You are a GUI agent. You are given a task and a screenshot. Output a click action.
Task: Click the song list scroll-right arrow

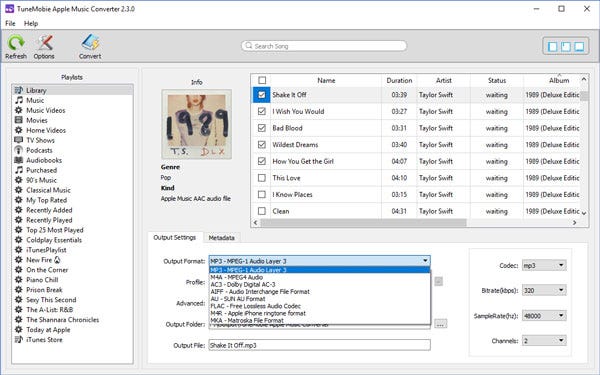click(574, 223)
